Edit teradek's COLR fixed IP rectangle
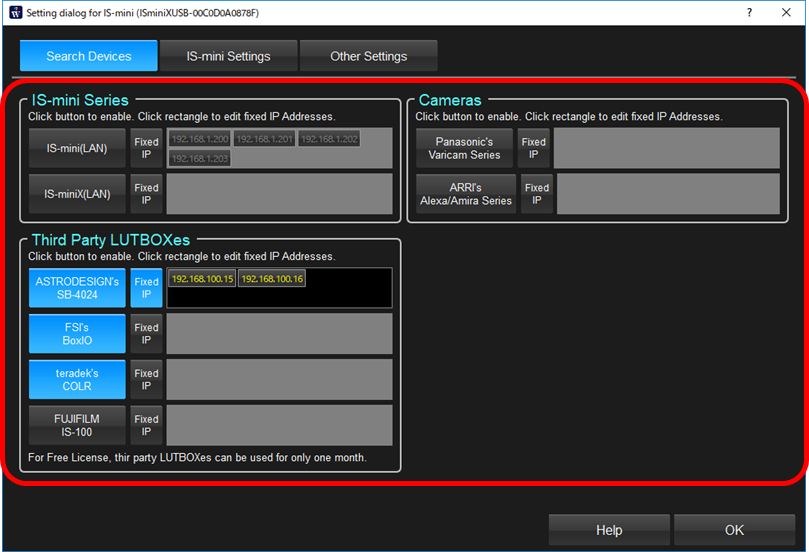This screenshot has height=552, width=809. pos(279,380)
